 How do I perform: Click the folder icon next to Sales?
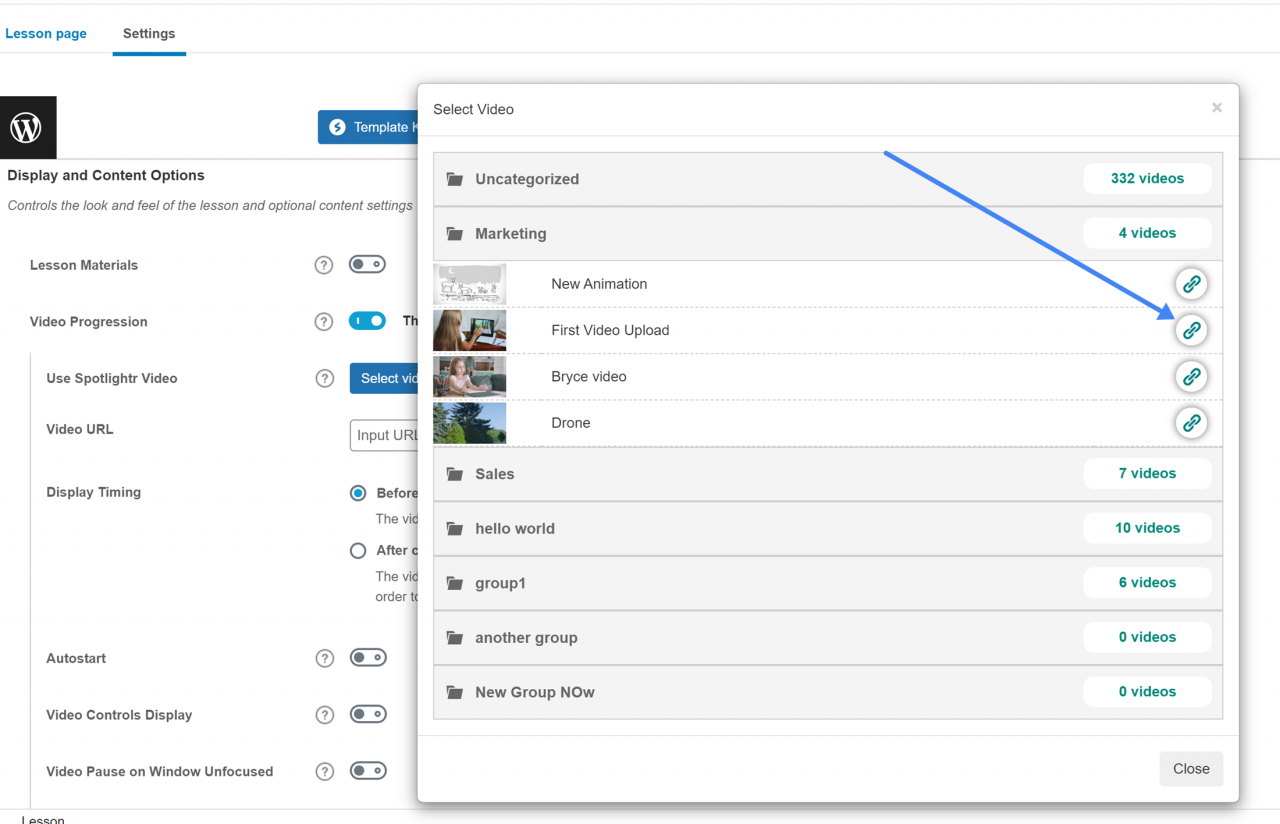coord(455,473)
